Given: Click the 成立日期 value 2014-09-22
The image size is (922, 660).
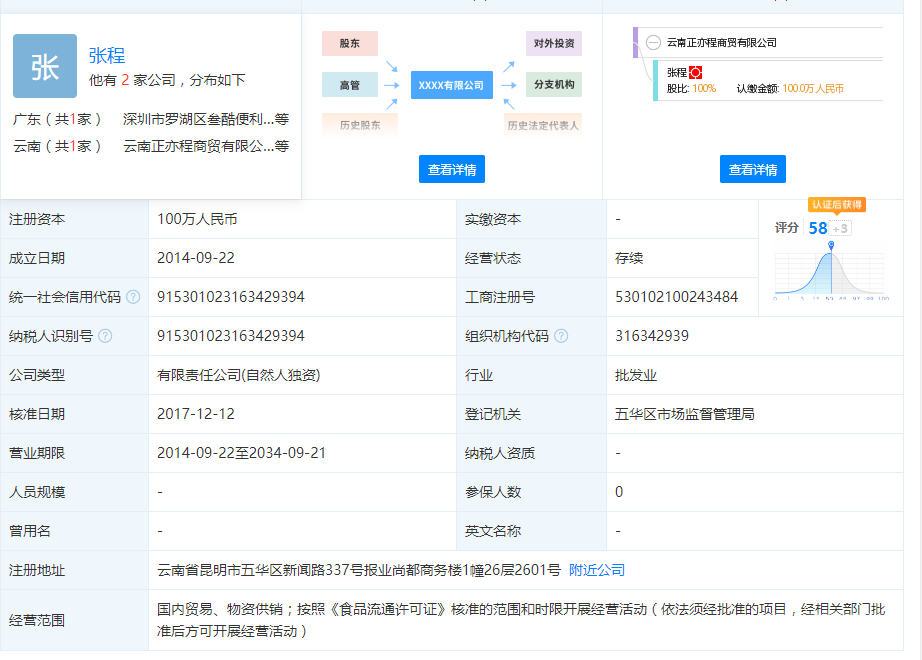Looking at the screenshot, I should 196,258.
